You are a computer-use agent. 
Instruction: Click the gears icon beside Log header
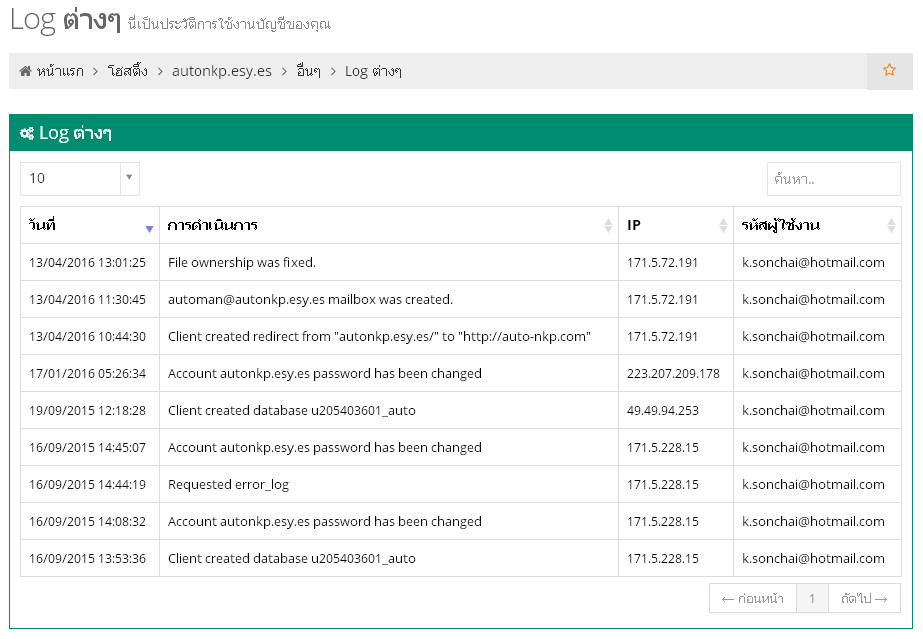pyautogui.click(x=27, y=133)
